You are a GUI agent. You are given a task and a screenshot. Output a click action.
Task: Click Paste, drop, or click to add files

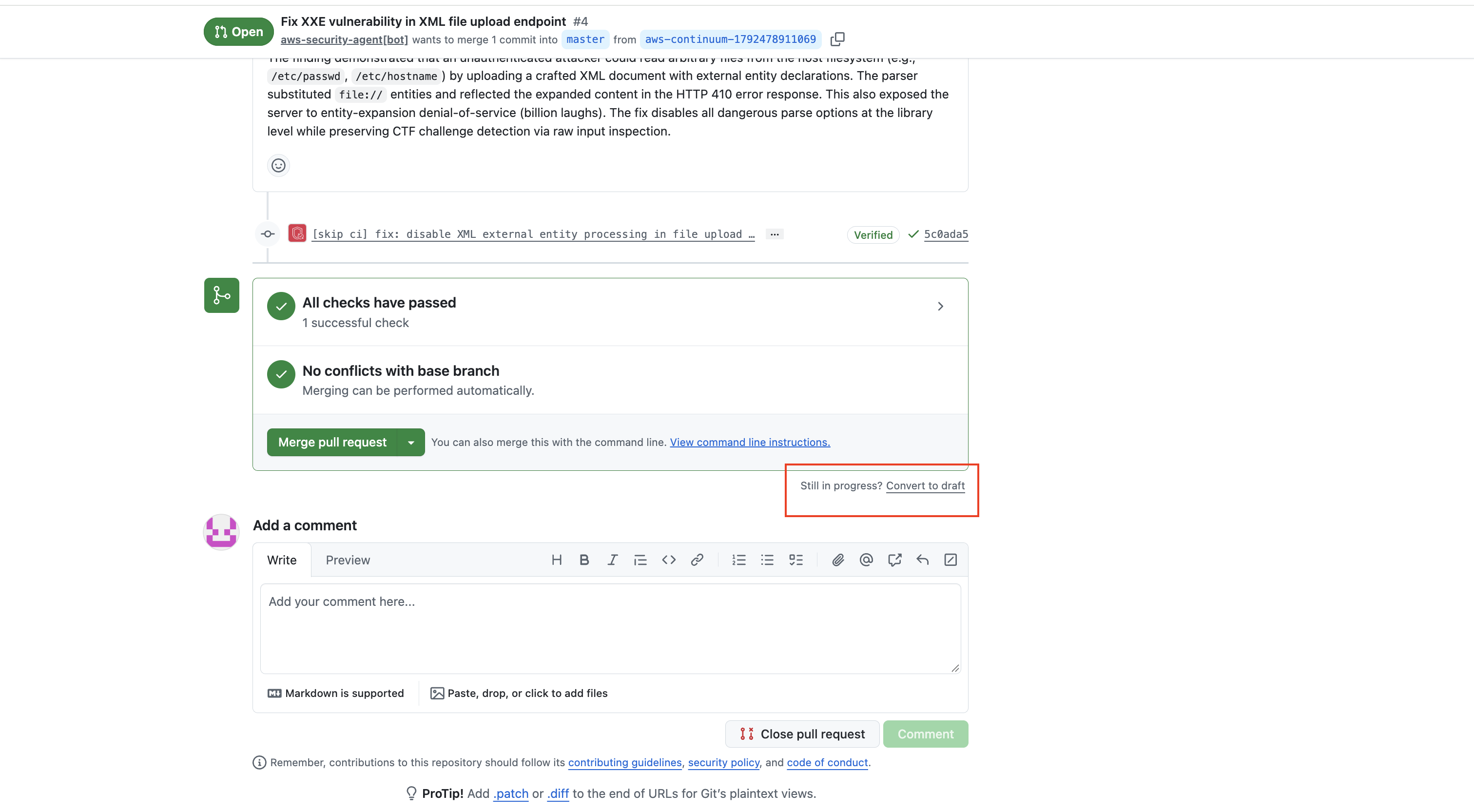(519, 693)
